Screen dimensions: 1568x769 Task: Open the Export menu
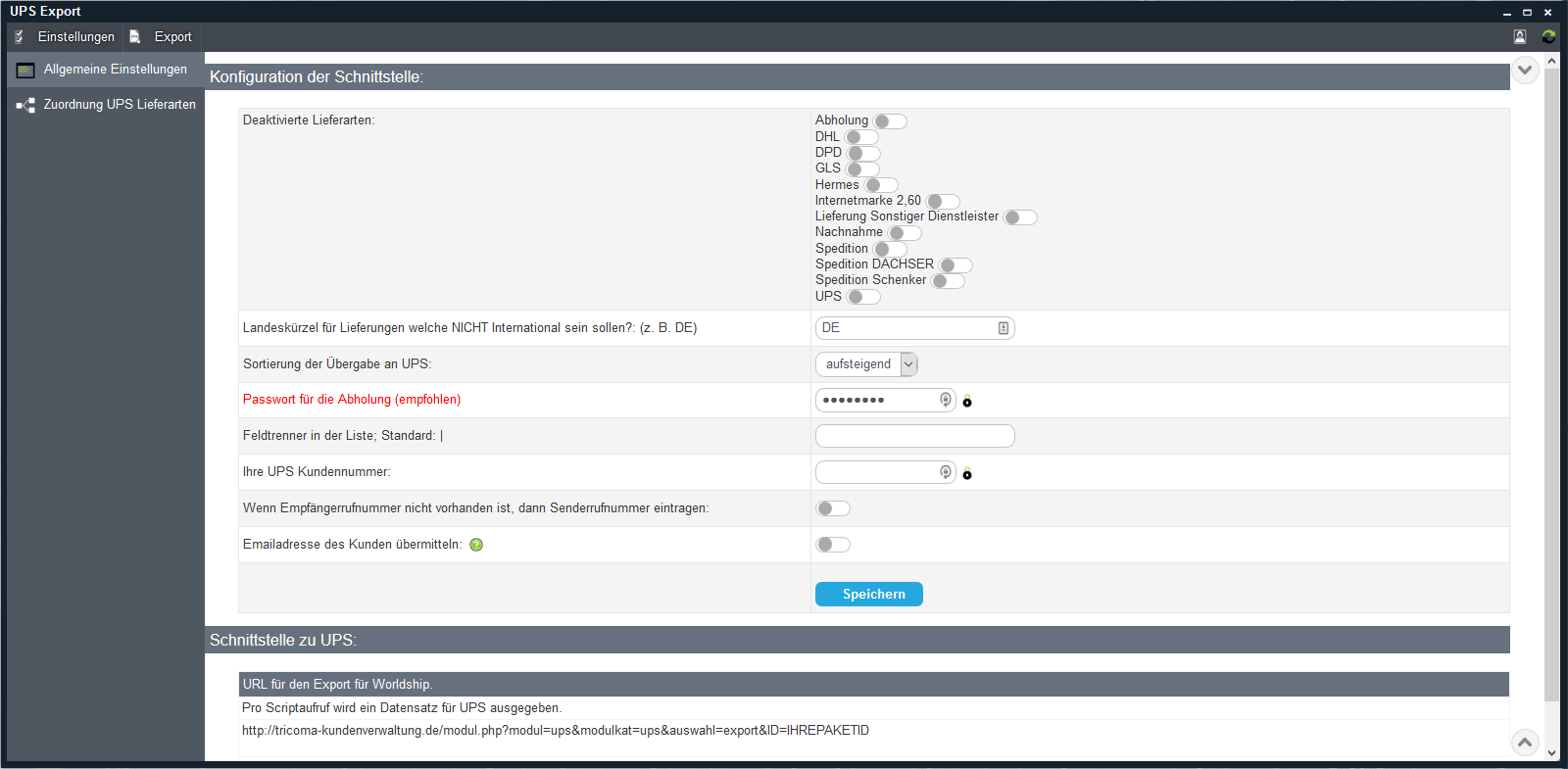(163, 36)
